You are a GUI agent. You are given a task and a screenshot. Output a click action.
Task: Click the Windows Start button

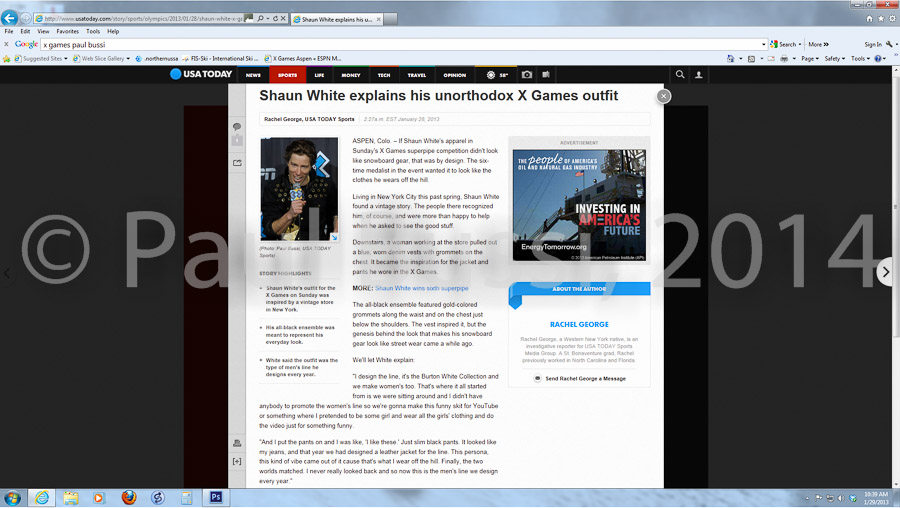tap(12, 497)
